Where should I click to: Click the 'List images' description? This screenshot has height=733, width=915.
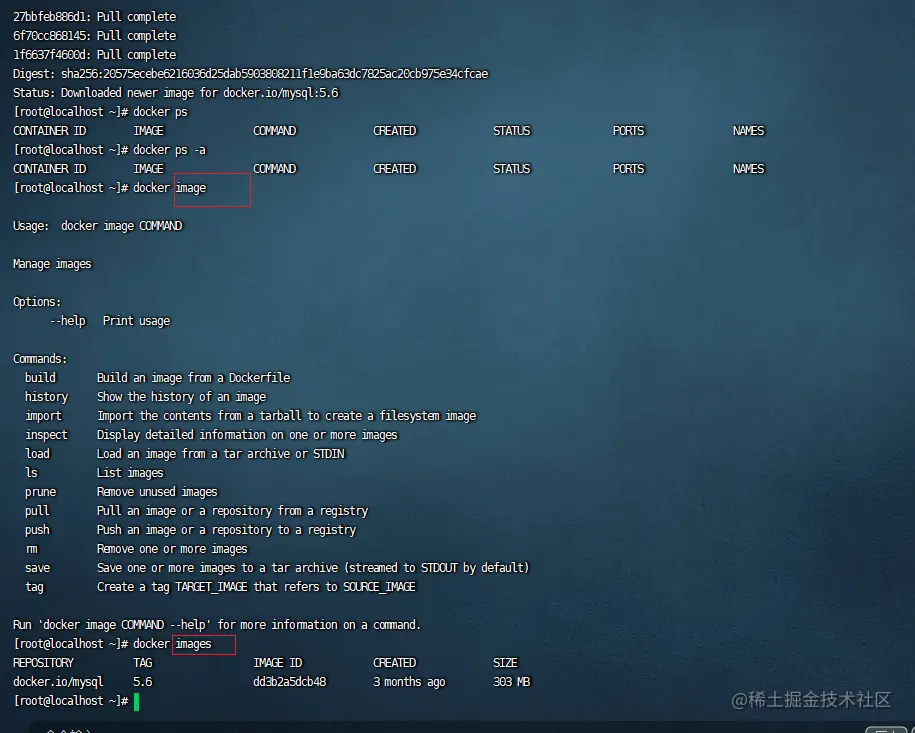click(130, 473)
